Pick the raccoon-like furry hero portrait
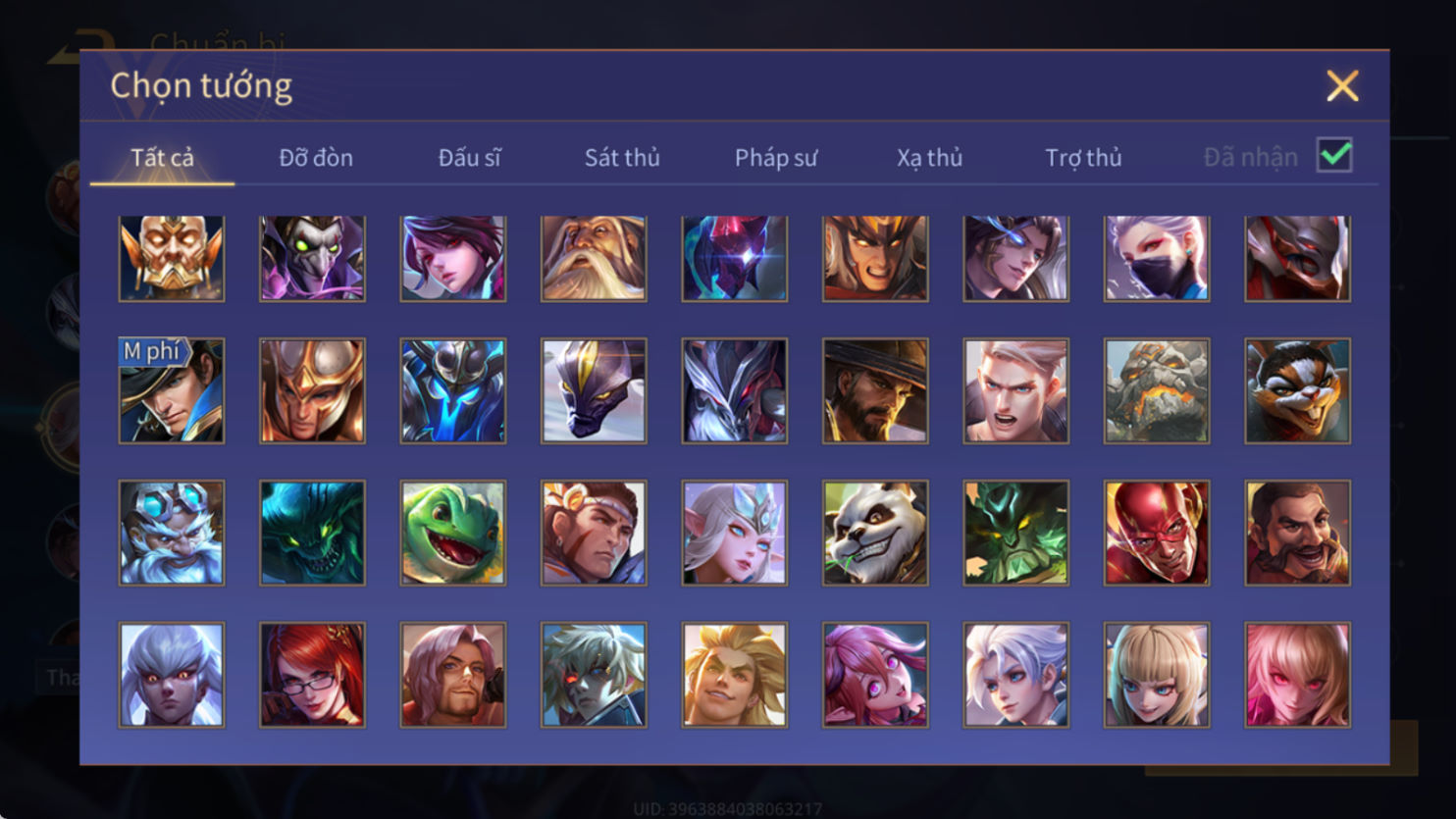The image size is (1456, 819). pyautogui.click(x=1297, y=390)
